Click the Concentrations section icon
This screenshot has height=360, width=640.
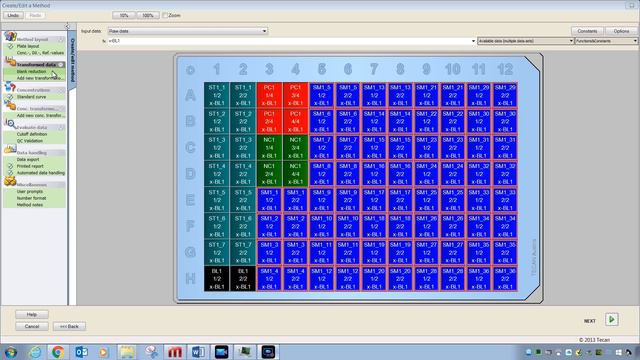(10, 87)
